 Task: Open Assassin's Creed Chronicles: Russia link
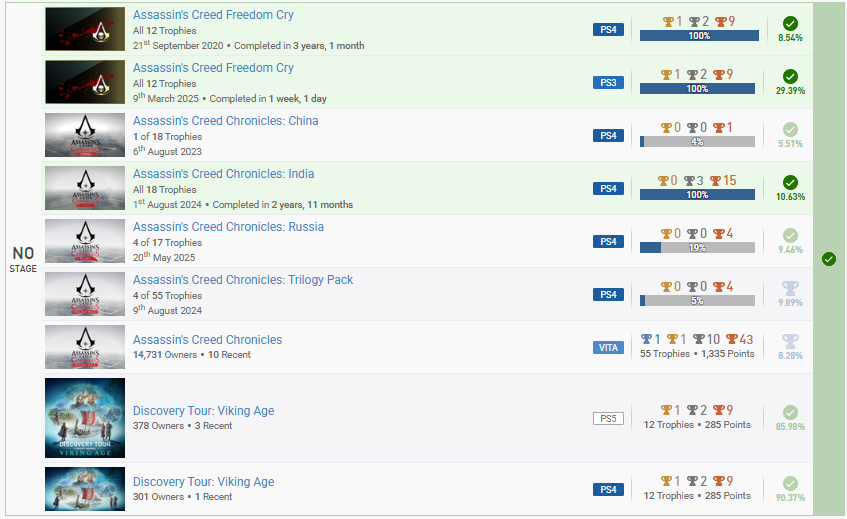pos(228,227)
